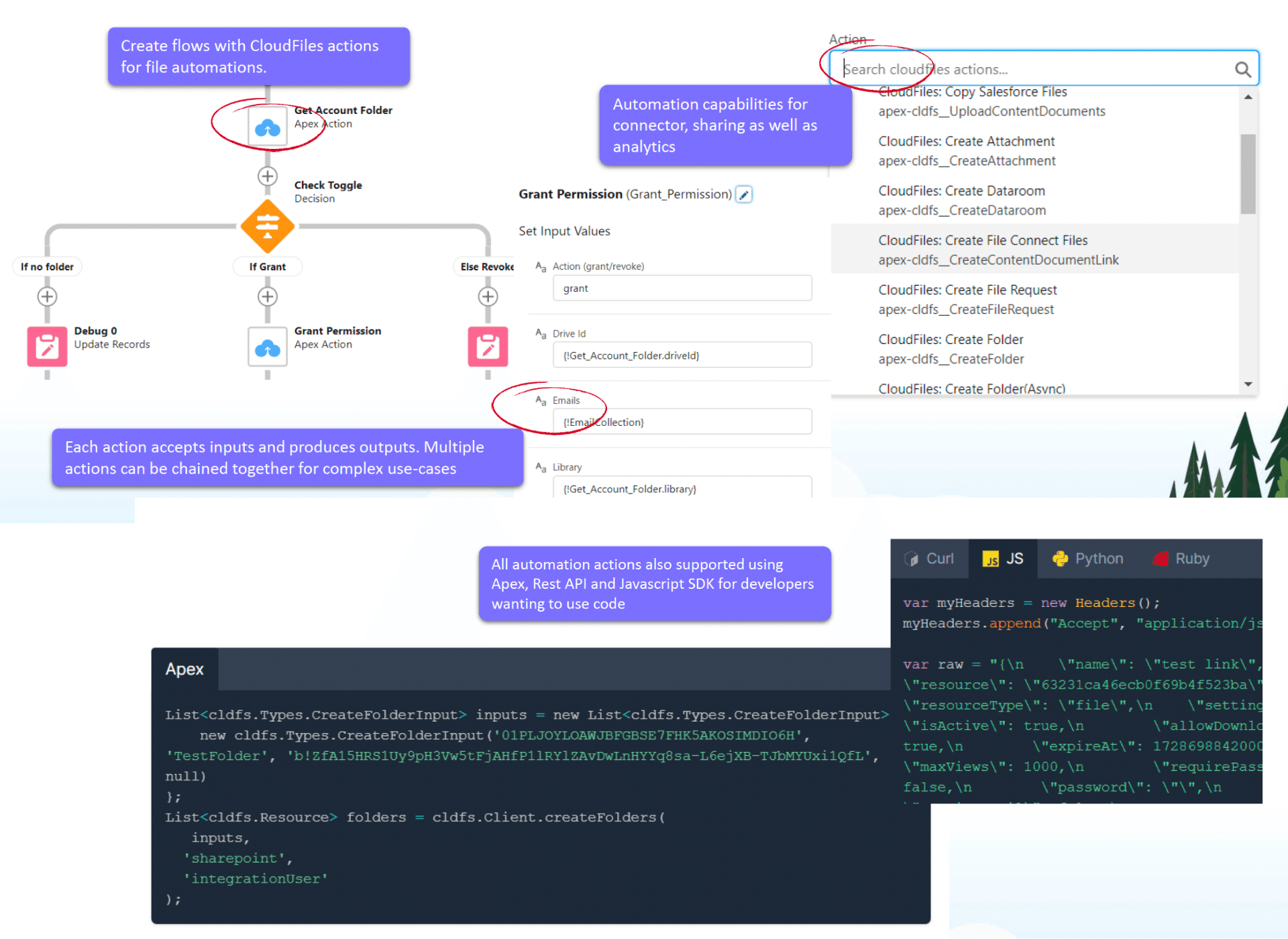Click inside the Drive Id input field
The height and width of the screenshot is (939, 1288).
[x=682, y=355]
